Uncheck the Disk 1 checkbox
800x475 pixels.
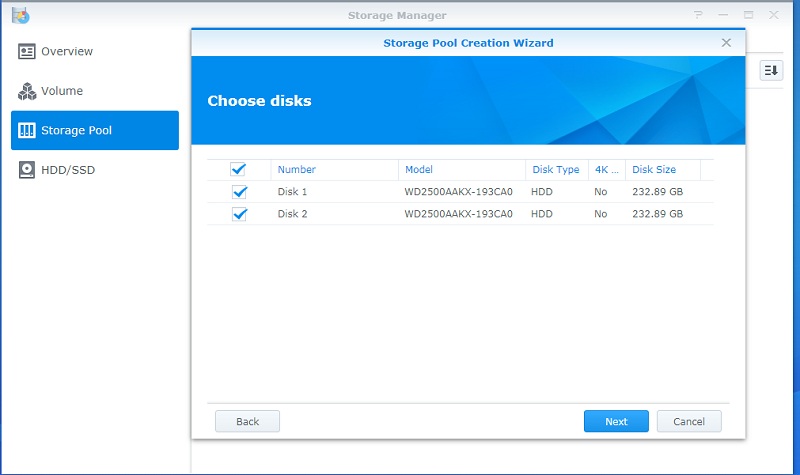(x=239, y=192)
